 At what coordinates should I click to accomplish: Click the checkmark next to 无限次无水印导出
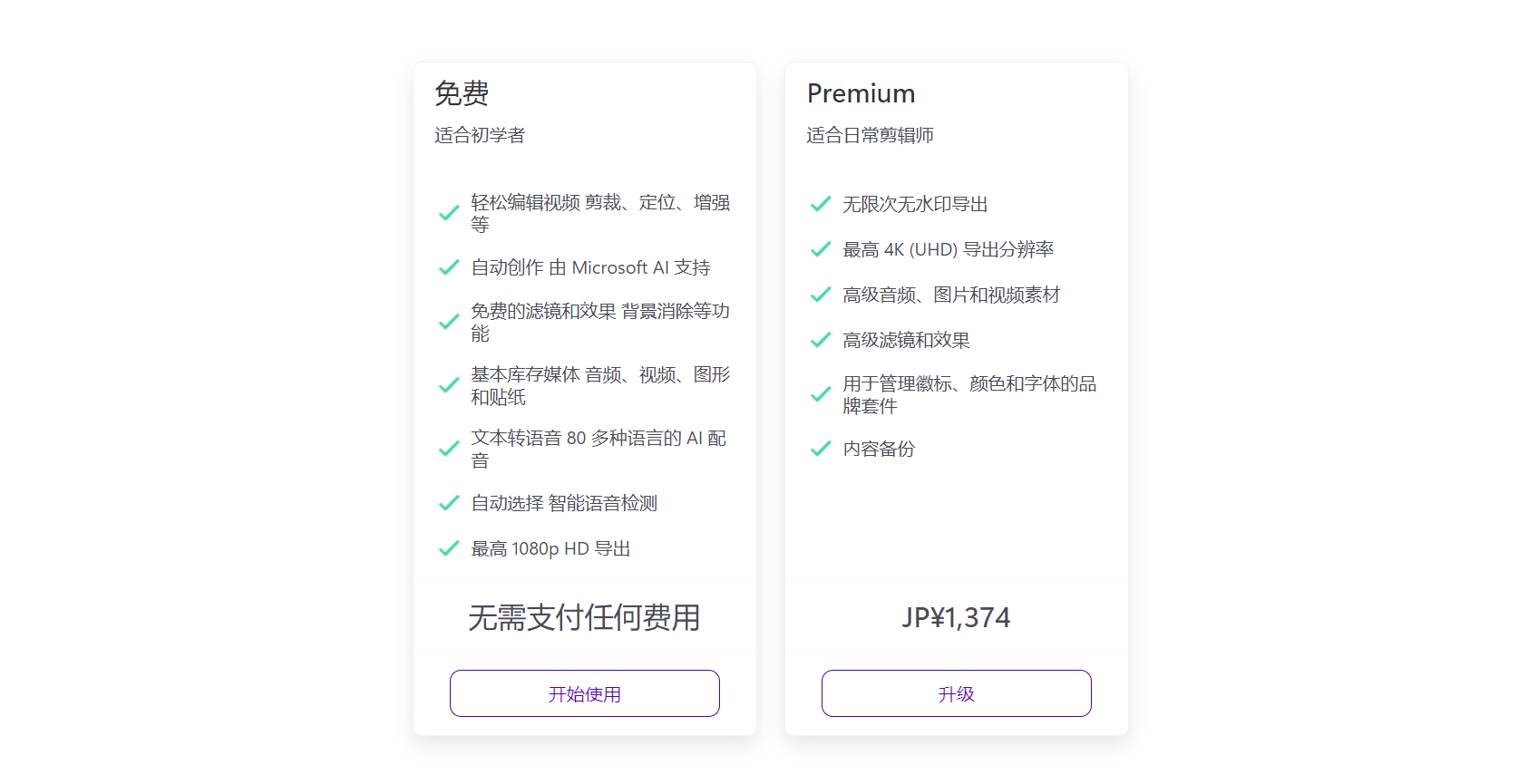pos(821,203)
